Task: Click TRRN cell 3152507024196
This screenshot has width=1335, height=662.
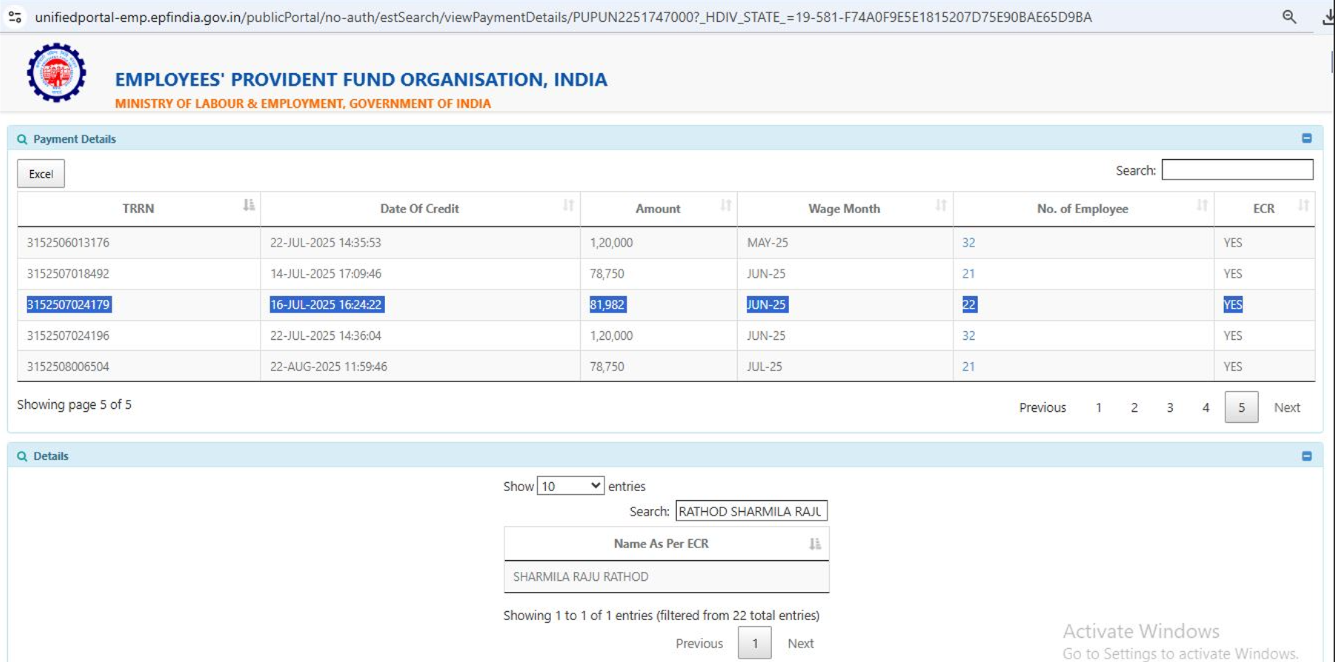Action: [68, 336]
